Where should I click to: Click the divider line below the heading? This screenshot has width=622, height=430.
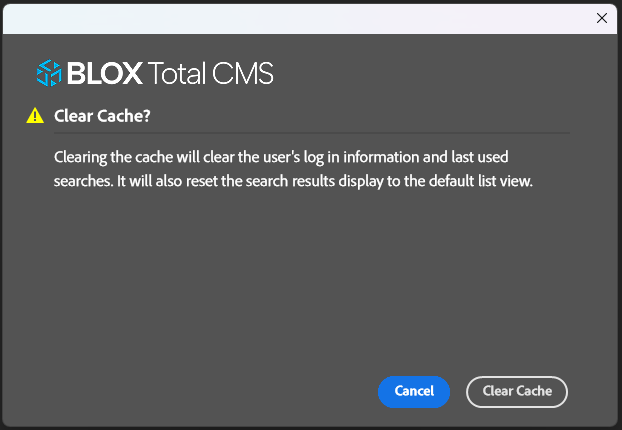pyautogui.click(x=312, y=132)
